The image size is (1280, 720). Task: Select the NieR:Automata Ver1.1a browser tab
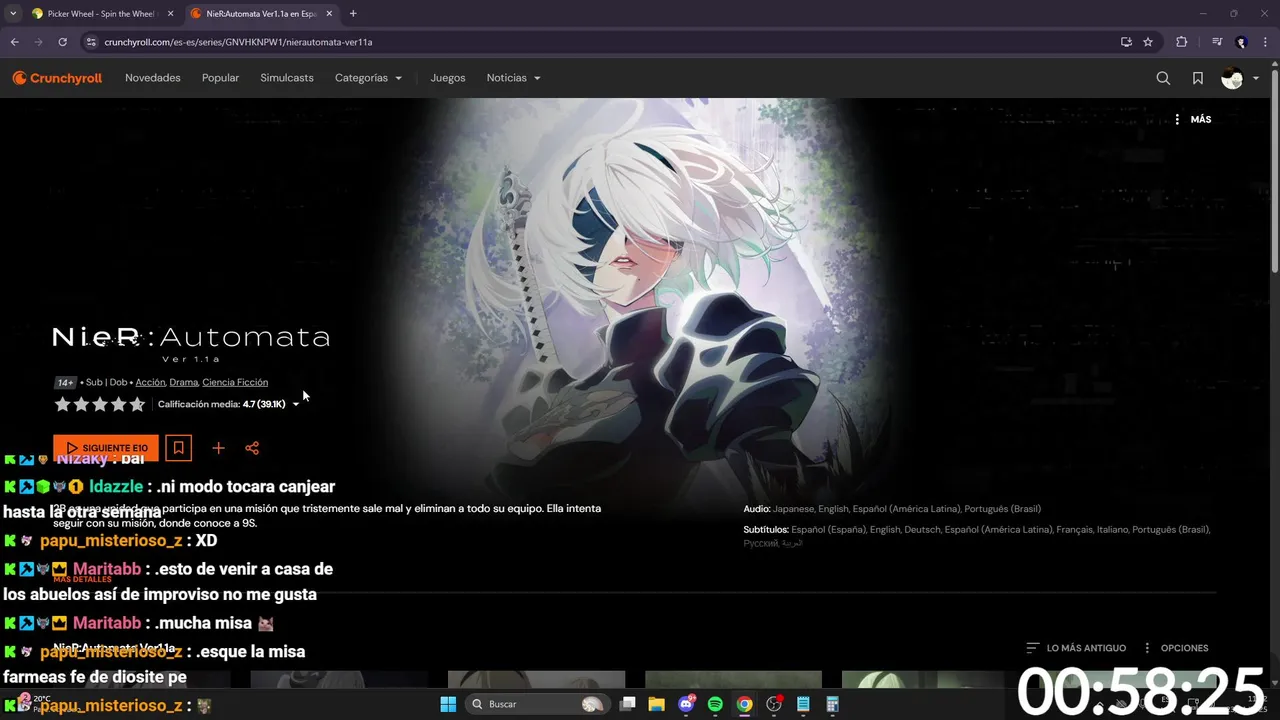pos(262,14)
